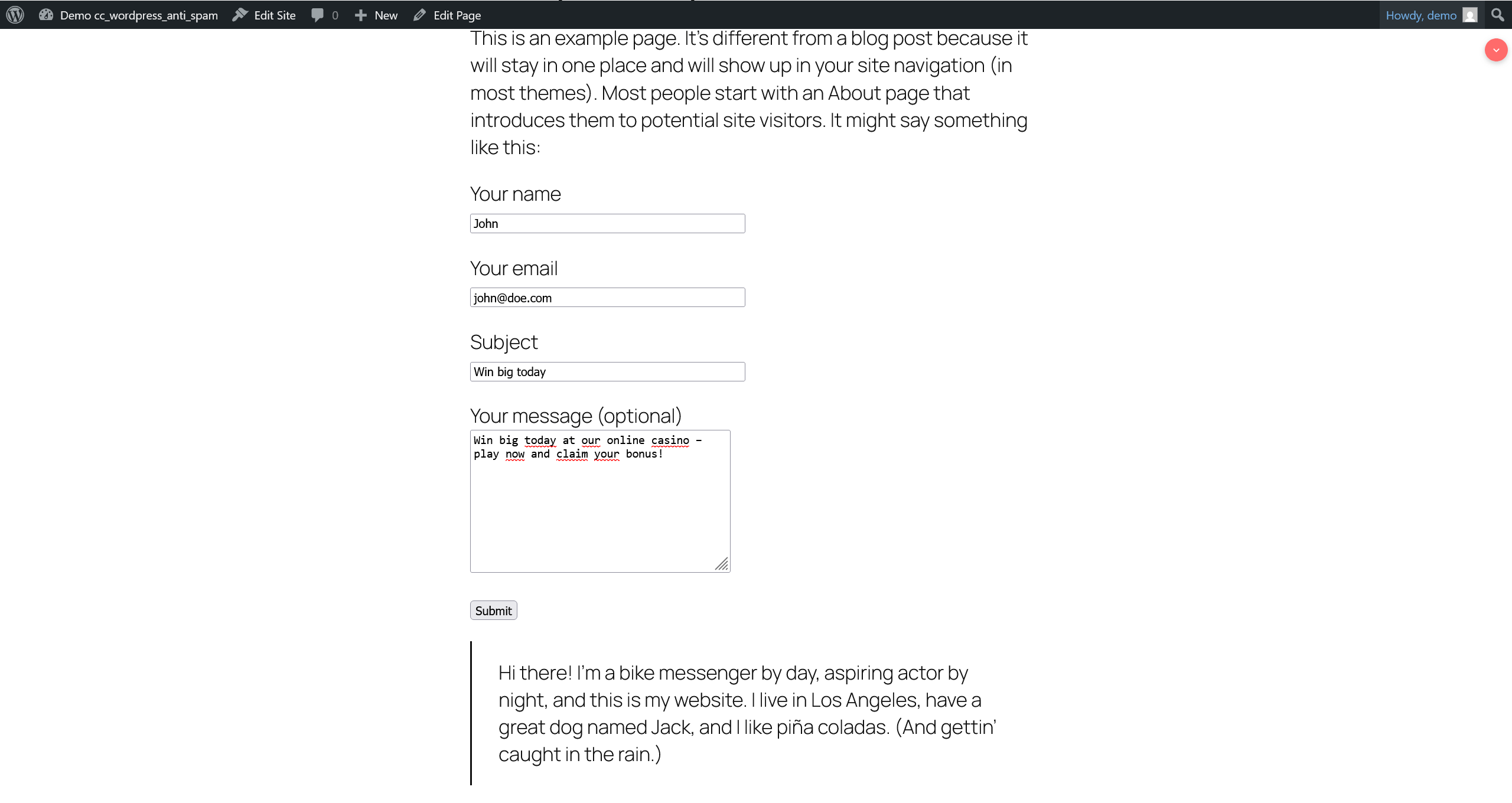1512x803 pixels.
Task: Click the Your email field
Action: pyautogui.click(x=607, y=297)
